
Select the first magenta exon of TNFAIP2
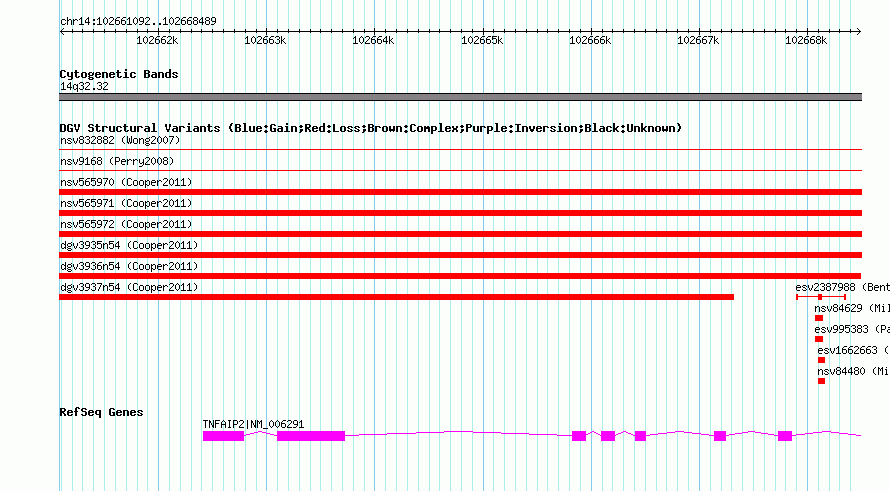click(224, 436)
